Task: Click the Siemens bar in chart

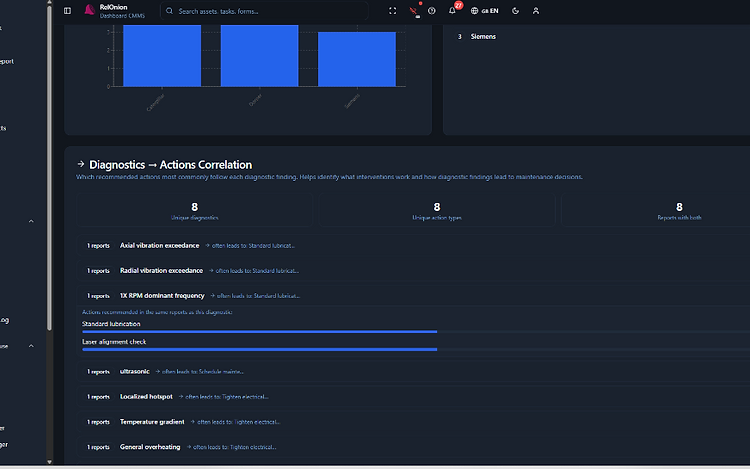Action: 357,59
